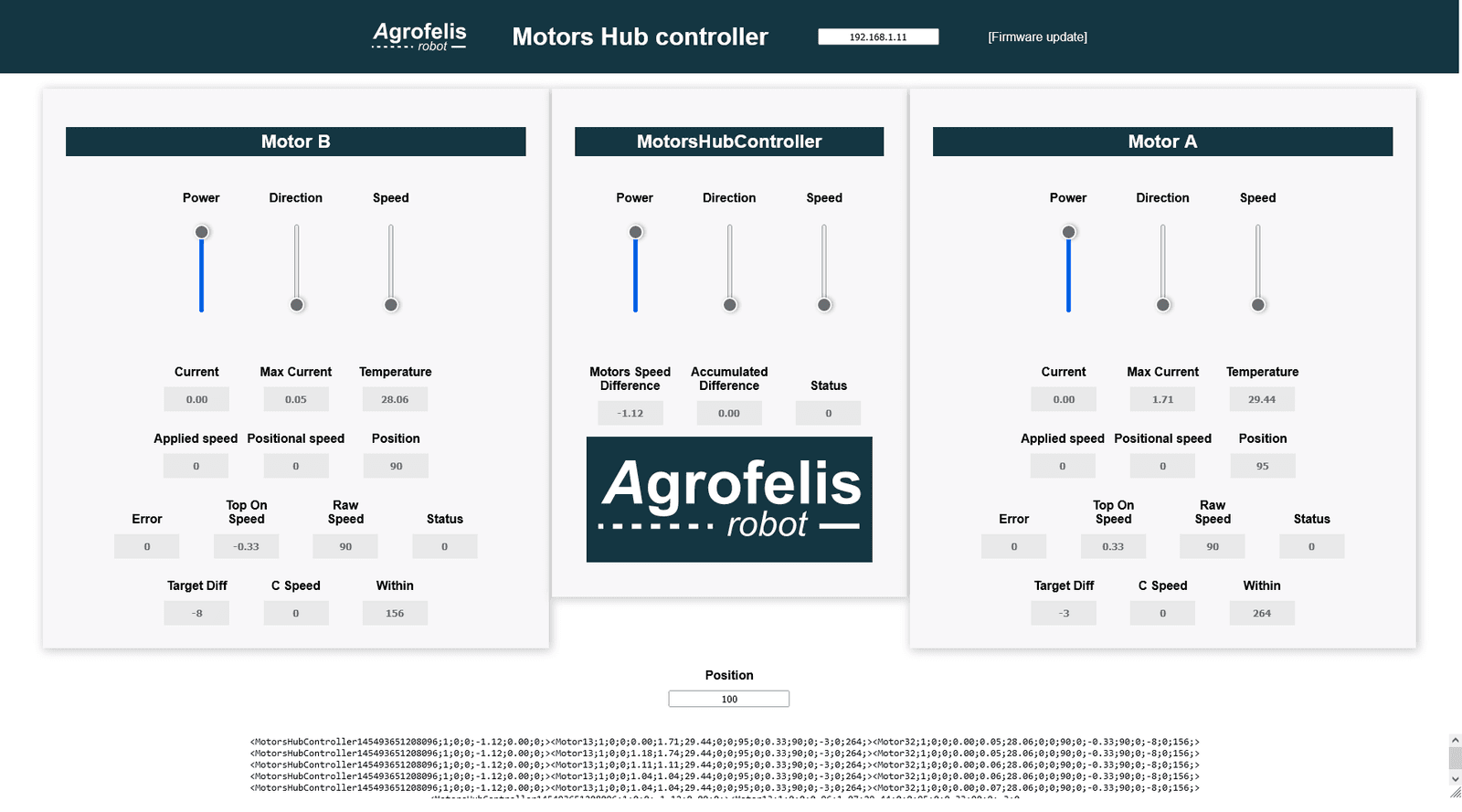This screenshot has height=812, width=1462.
Task: Click the log area scroll up arrow
Action: 1455,741
